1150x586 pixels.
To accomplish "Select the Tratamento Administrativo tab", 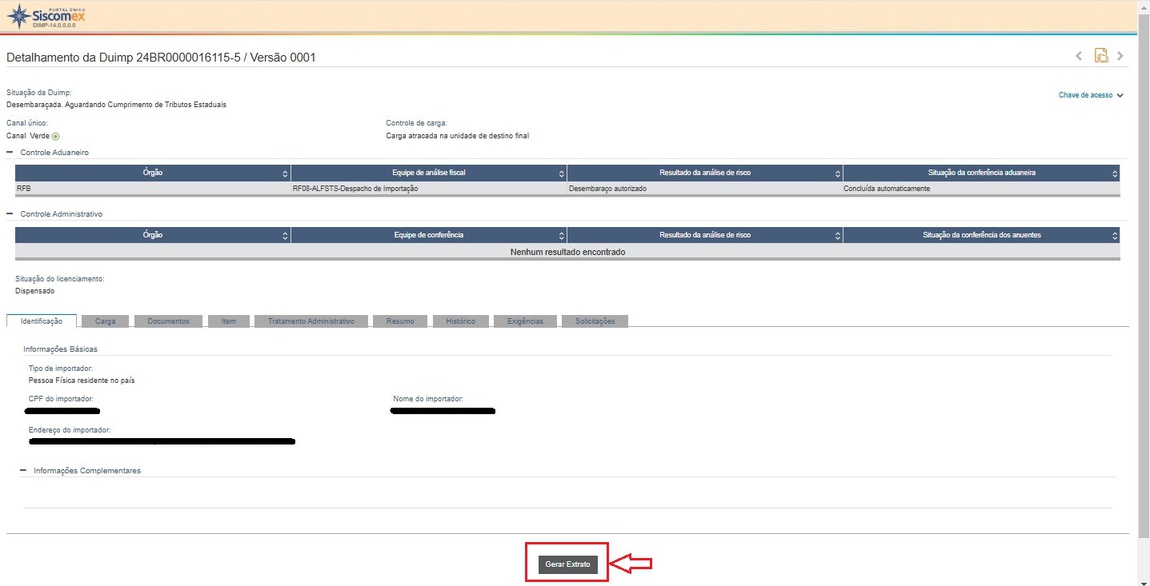I will pos(311,321).
